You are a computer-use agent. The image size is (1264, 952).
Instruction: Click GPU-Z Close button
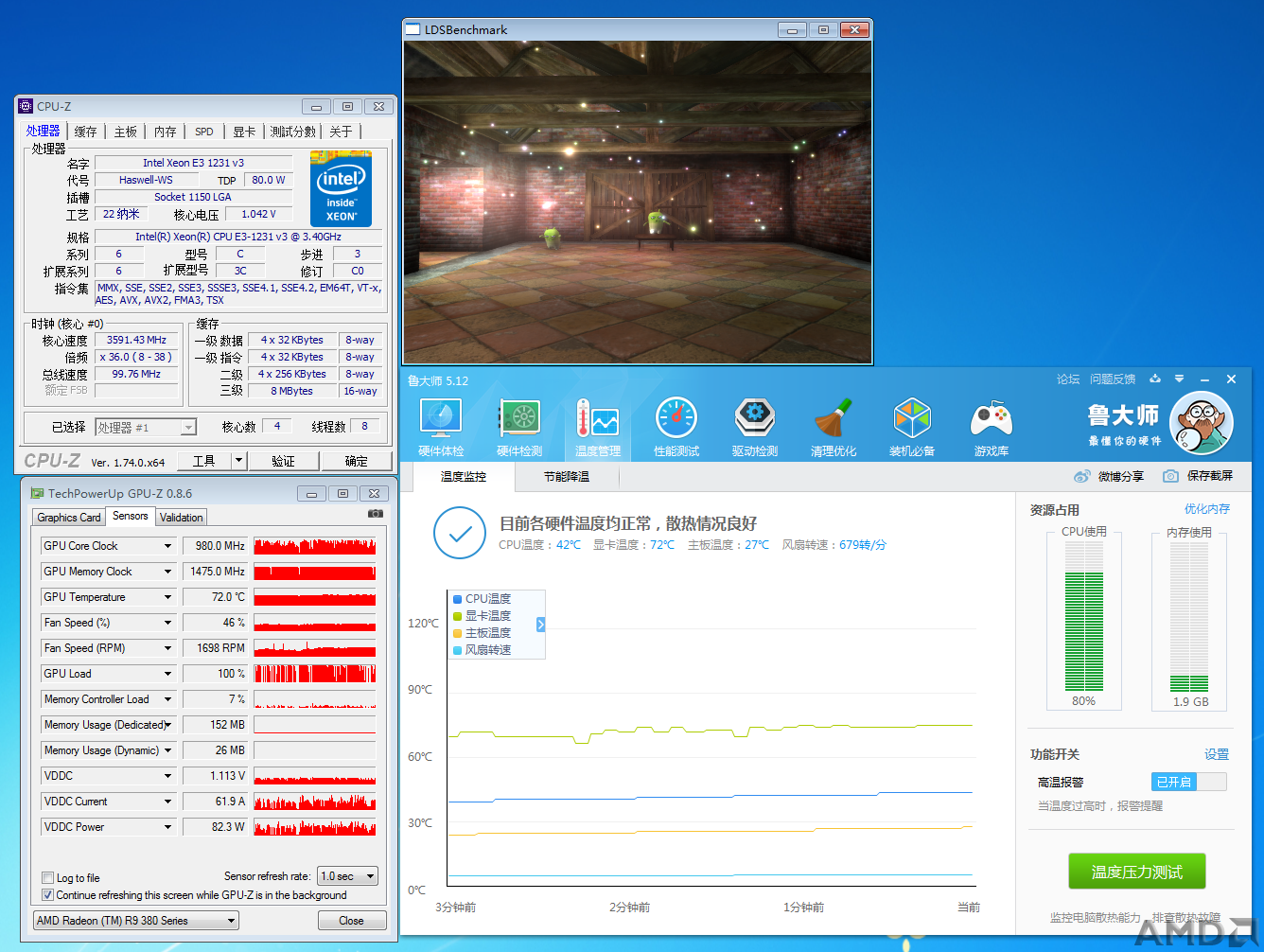tap(351, 921)
